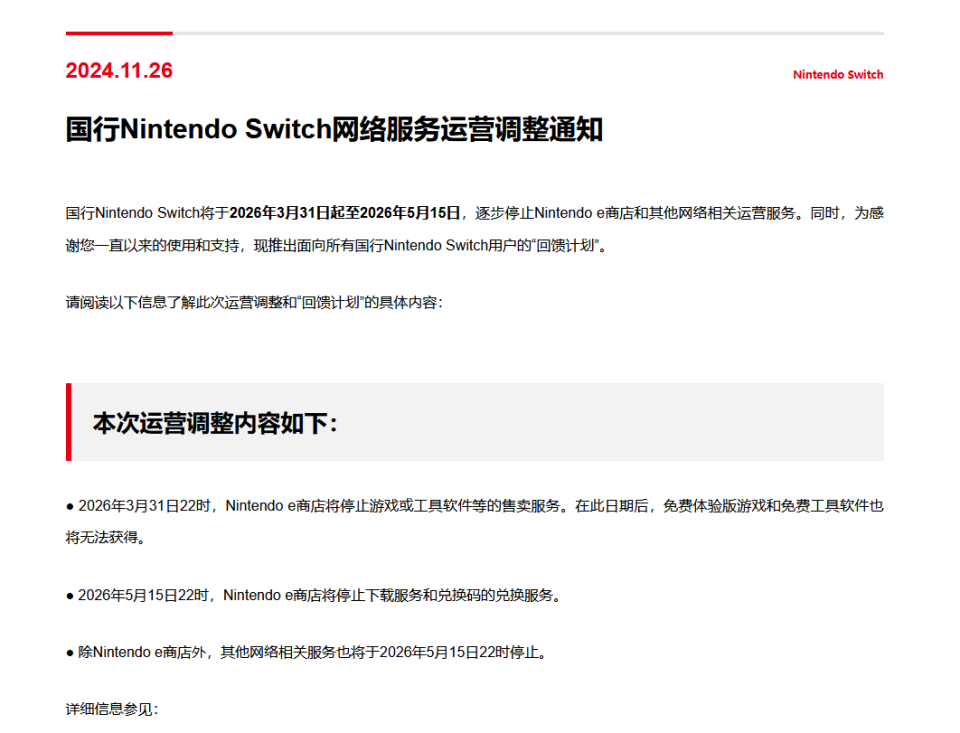Click the bold date range 2026年3月31日起至2026年5月15日
The width and height of the screenshot is (960, 733).
(345, 212)
